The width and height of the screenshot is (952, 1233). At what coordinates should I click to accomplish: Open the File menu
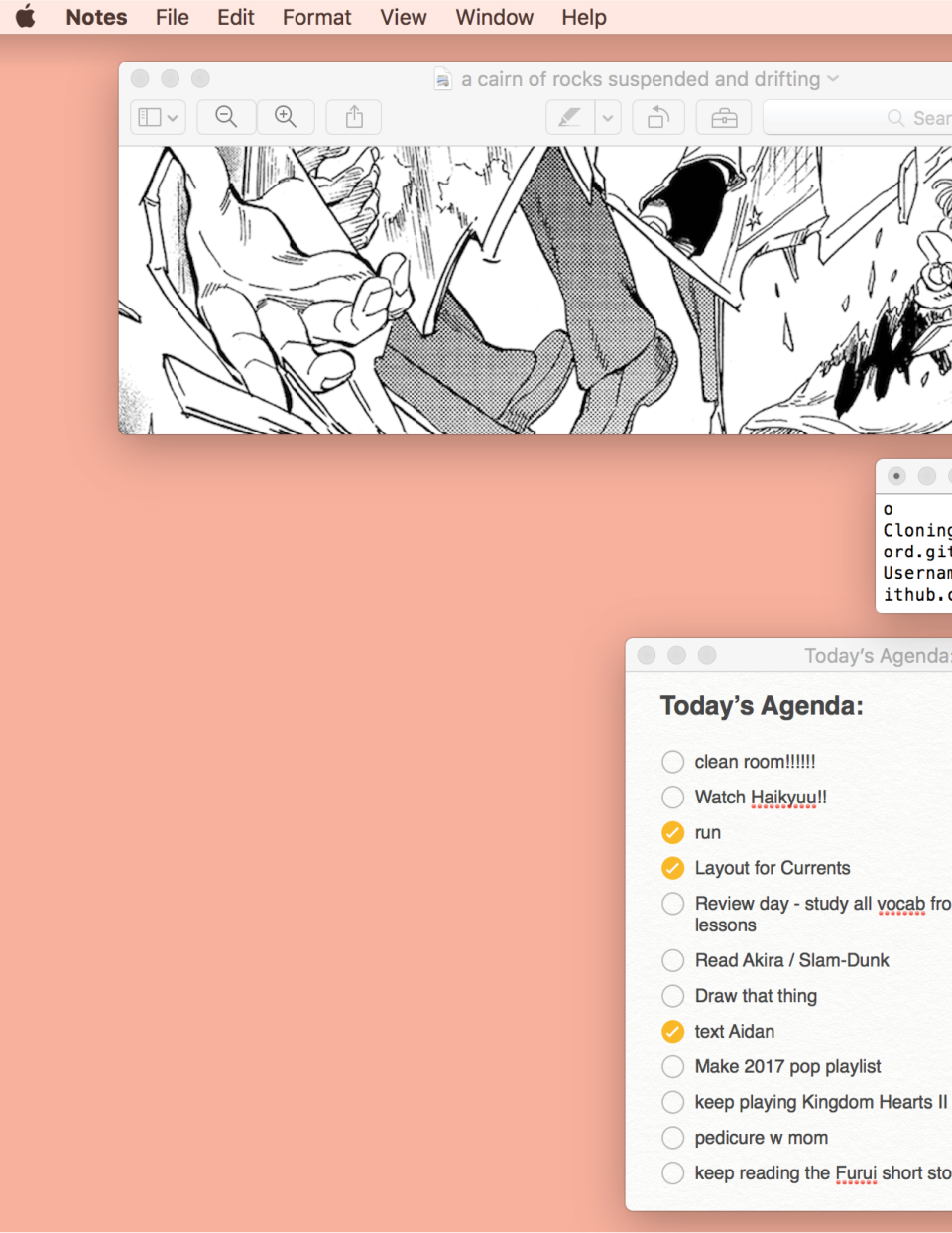[x=172, y=17]
